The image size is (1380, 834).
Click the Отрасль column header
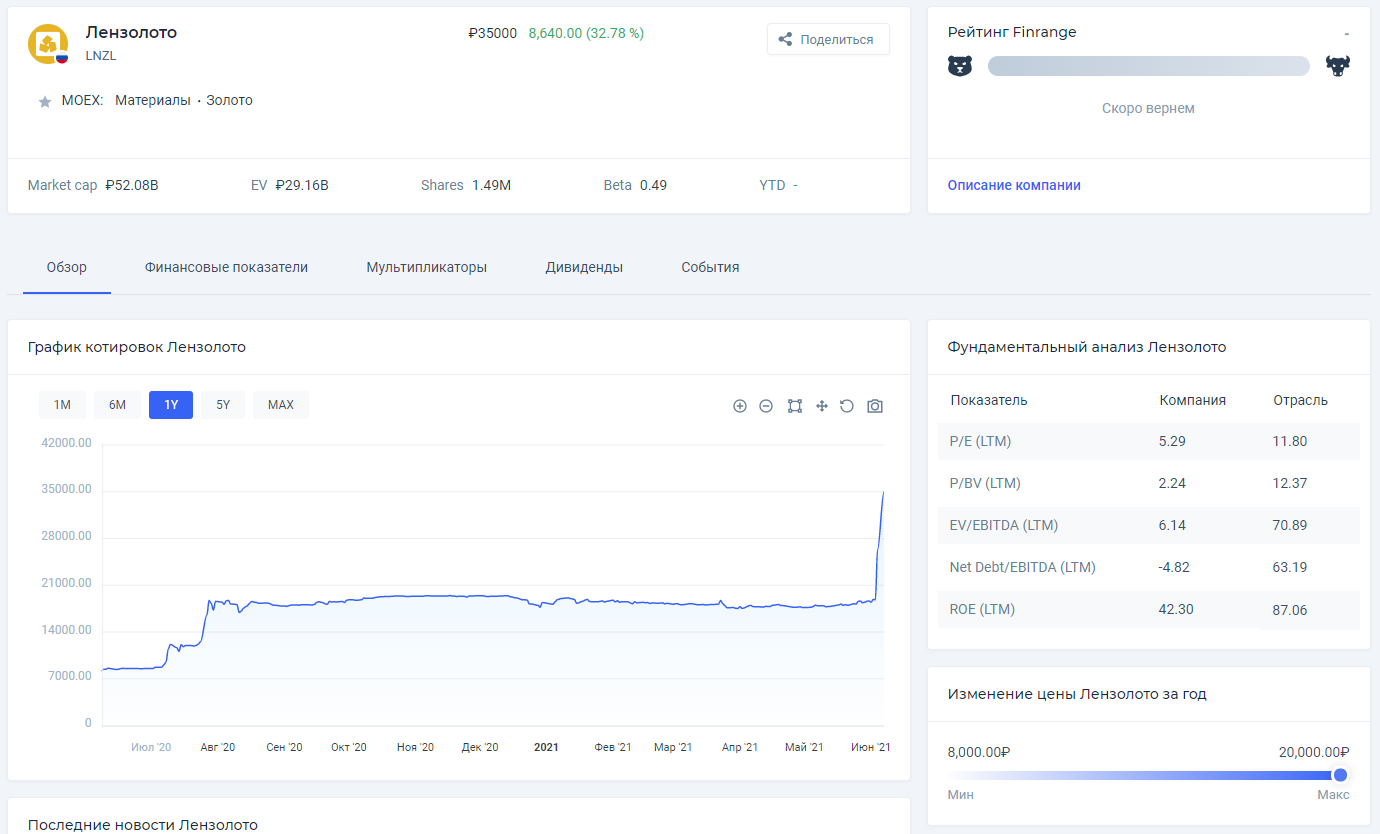coord(1300,400)
